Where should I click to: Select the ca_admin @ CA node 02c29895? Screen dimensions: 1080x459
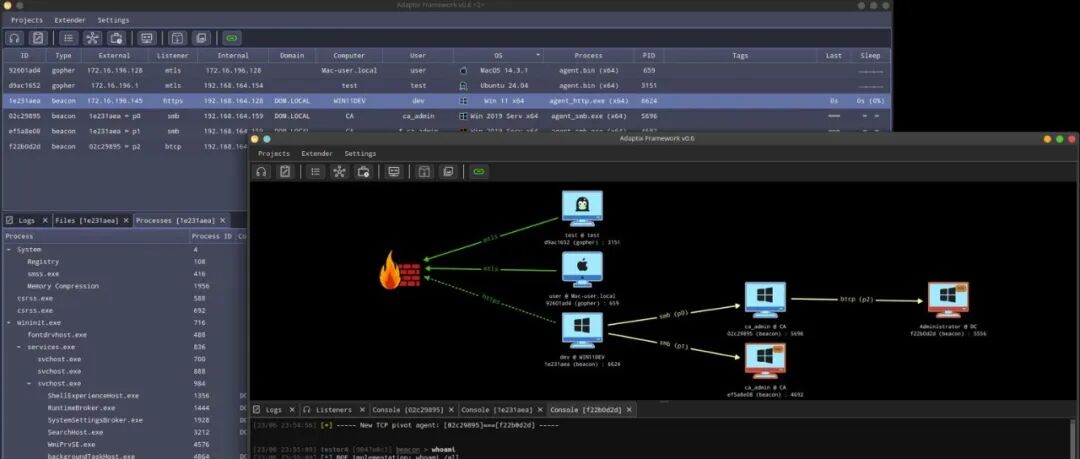click(x=765, y=300)
